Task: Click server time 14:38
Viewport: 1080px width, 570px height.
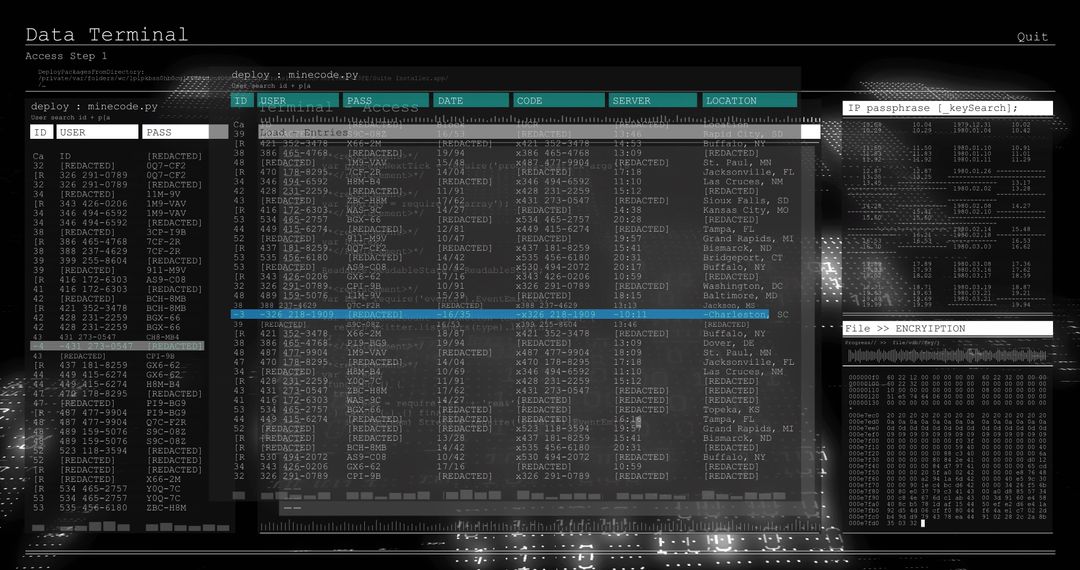Action: [627, 211]
